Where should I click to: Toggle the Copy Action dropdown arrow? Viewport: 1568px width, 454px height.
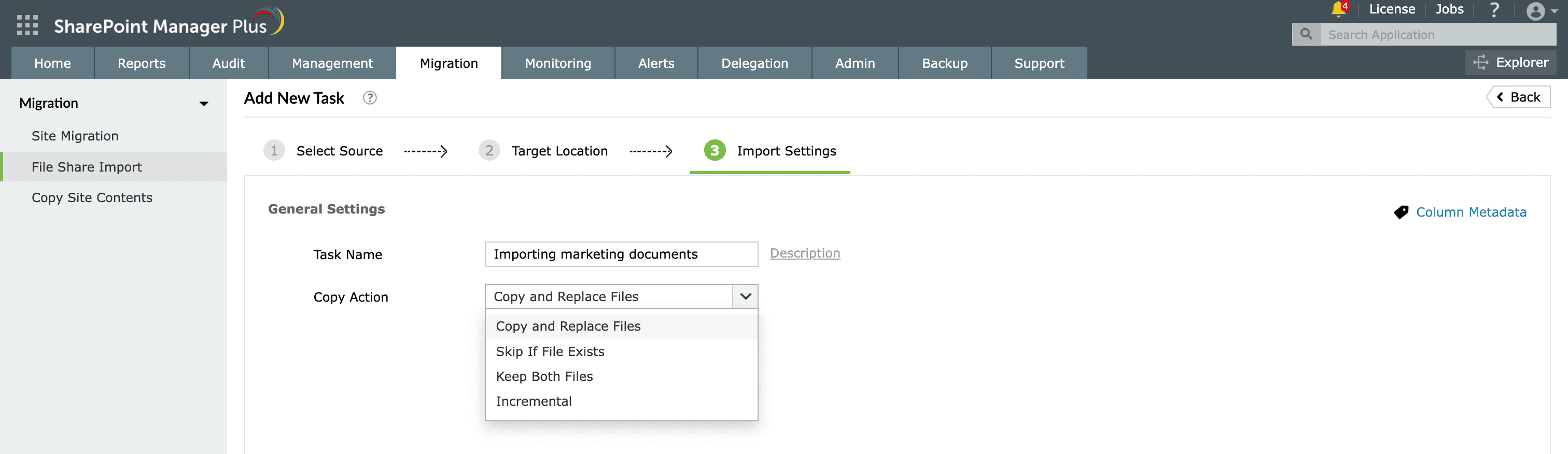click(x=745, y=296)
